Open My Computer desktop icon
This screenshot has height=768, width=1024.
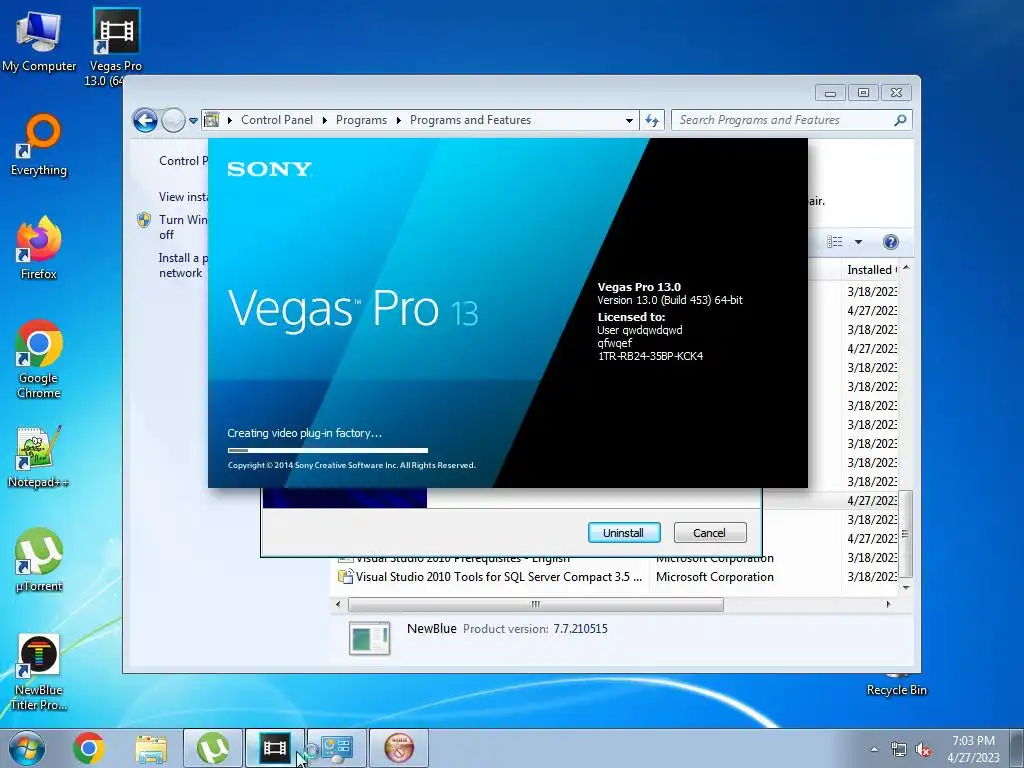point(39,40)
